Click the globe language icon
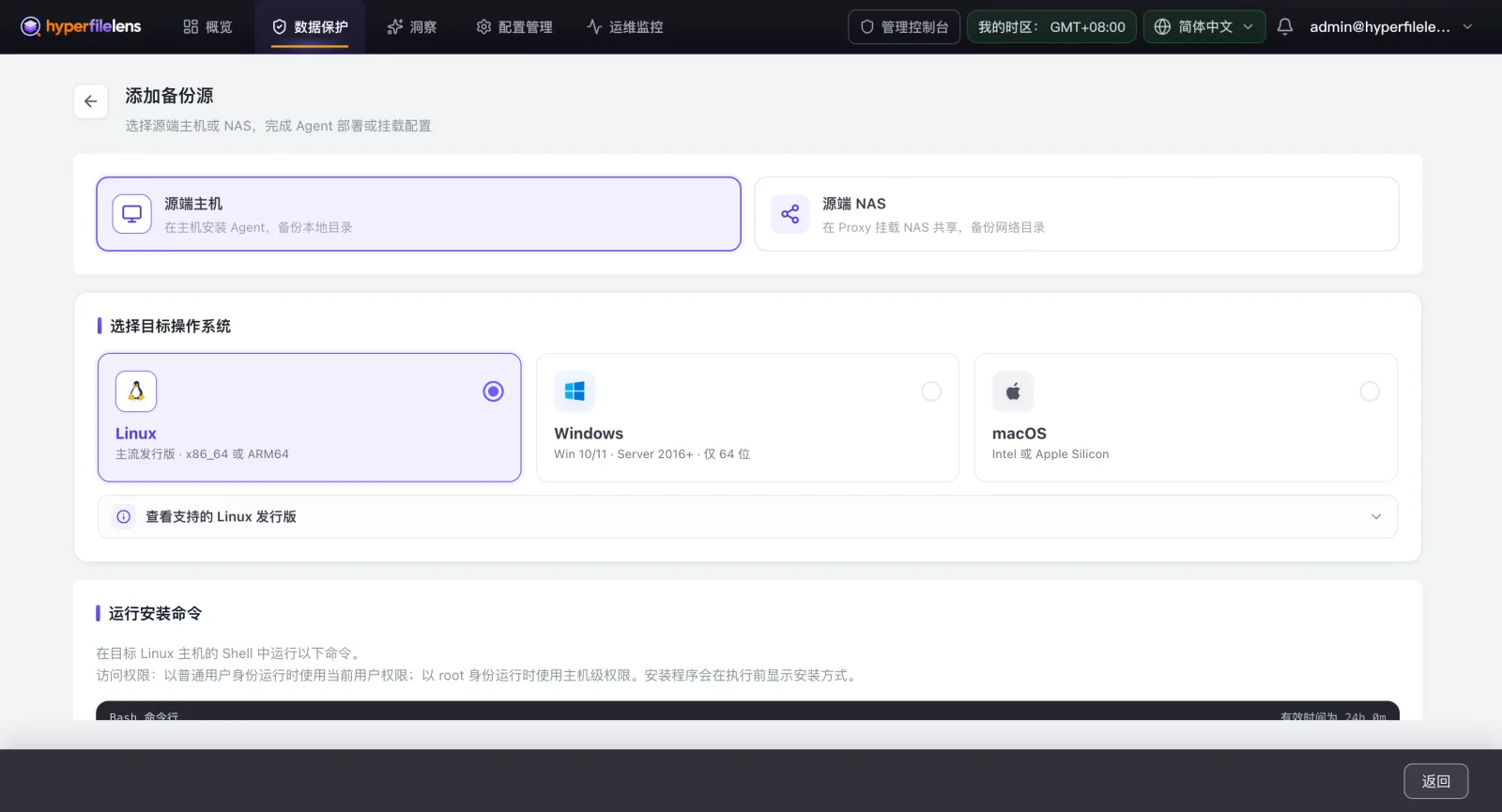The image size is (1502, 812). pos(1162,26)
